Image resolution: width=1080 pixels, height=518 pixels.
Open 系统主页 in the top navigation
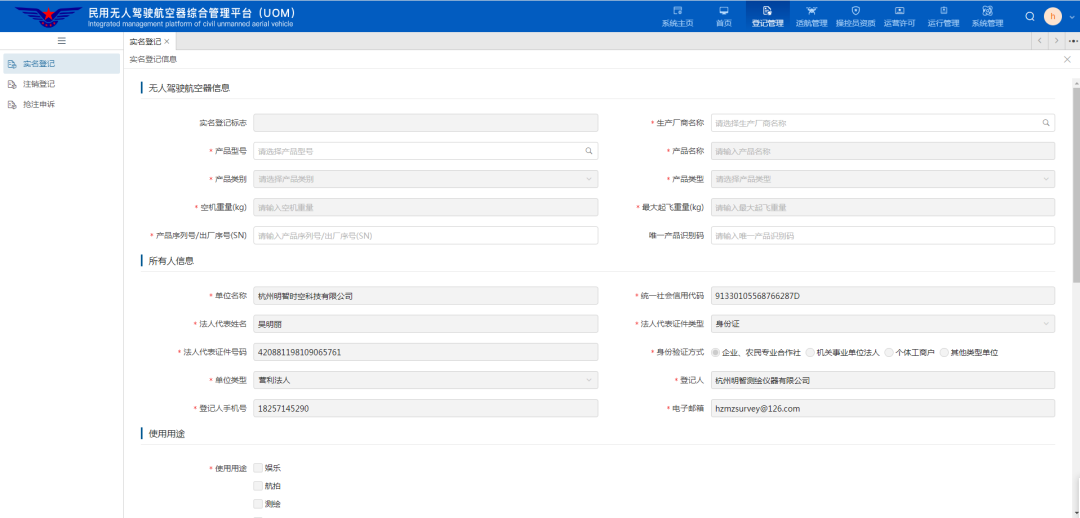677,16
